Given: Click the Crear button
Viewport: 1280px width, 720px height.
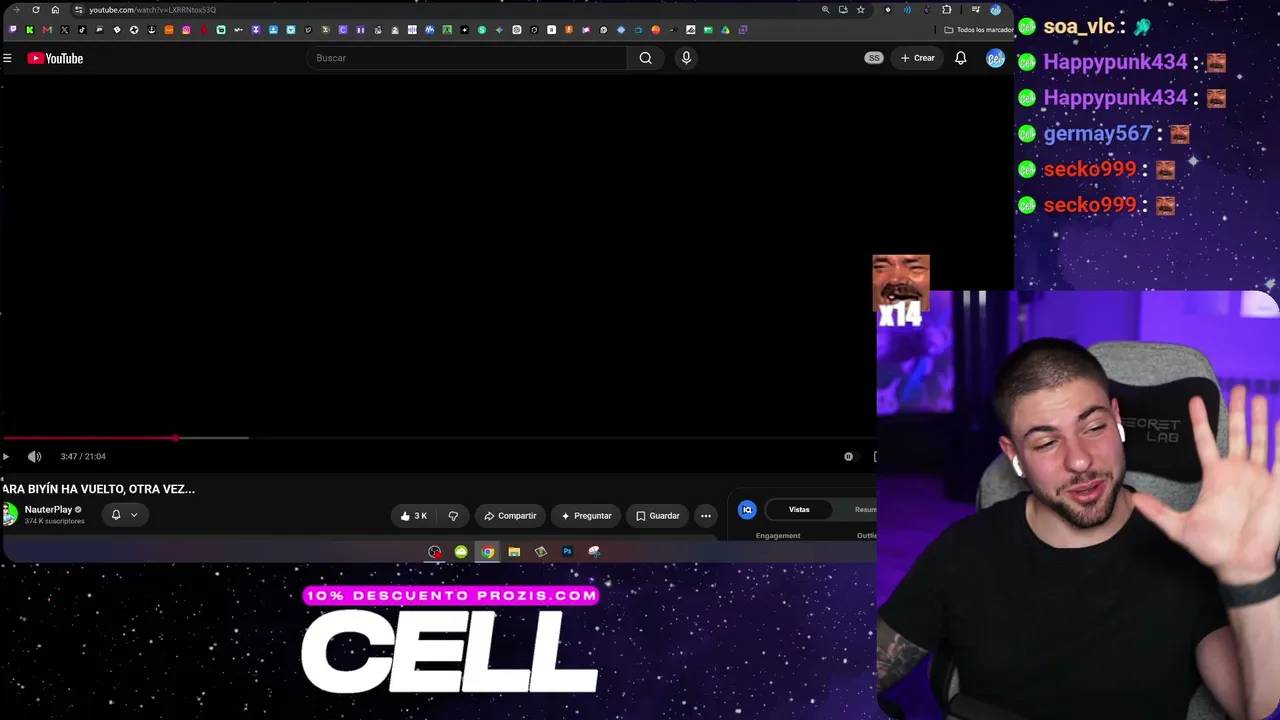Looking at the screenshot, I should 917,58.
